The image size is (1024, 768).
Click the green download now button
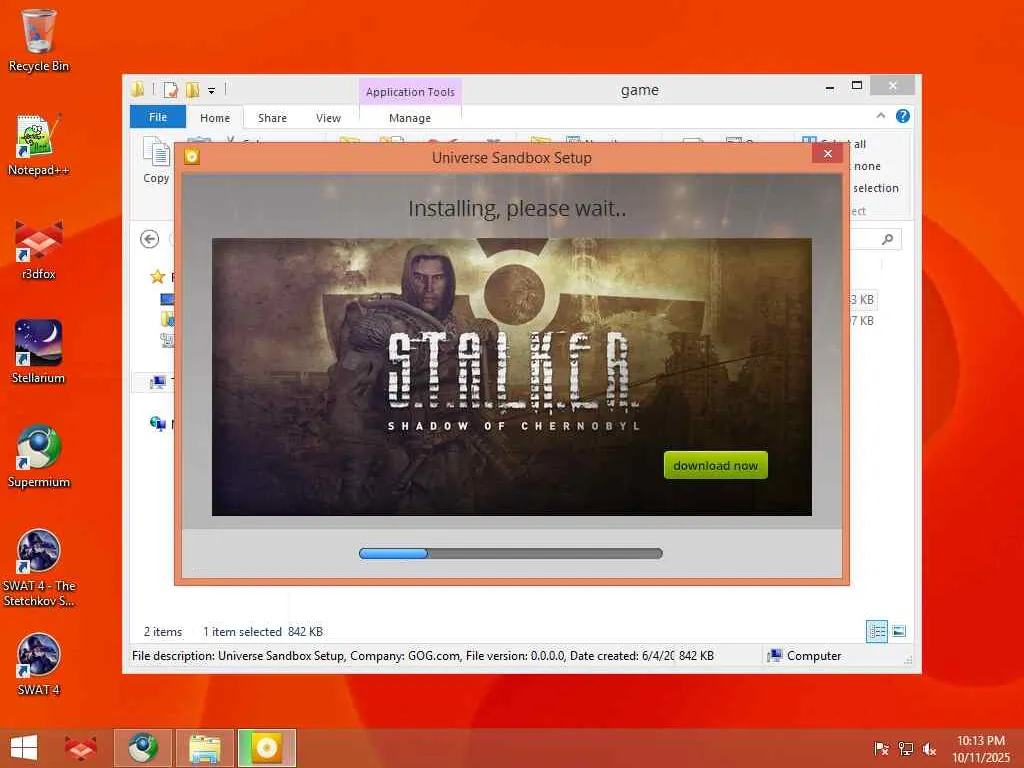click(x=716, y=465)
